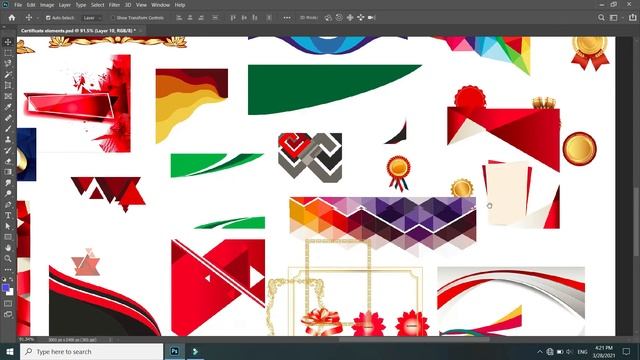Screen dimensions: 640x360
Task: Select the Move tool in the toolbox
Action: point(8,42)
